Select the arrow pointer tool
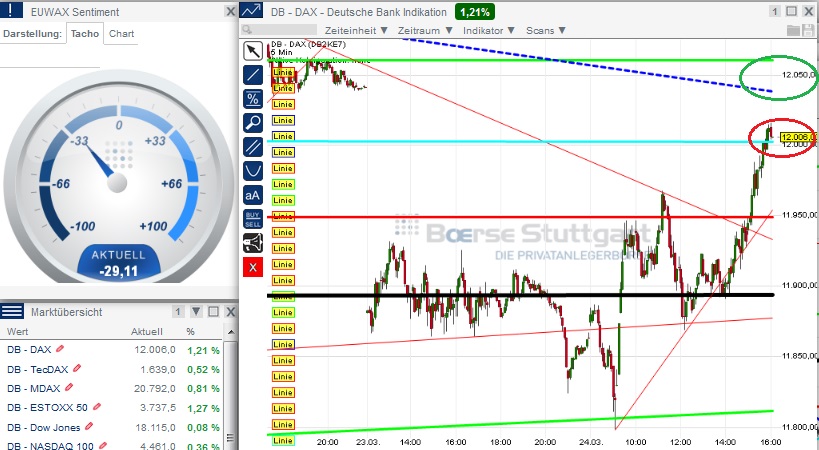The width and height of the screenshot is (819, 450). pos(253,51)
